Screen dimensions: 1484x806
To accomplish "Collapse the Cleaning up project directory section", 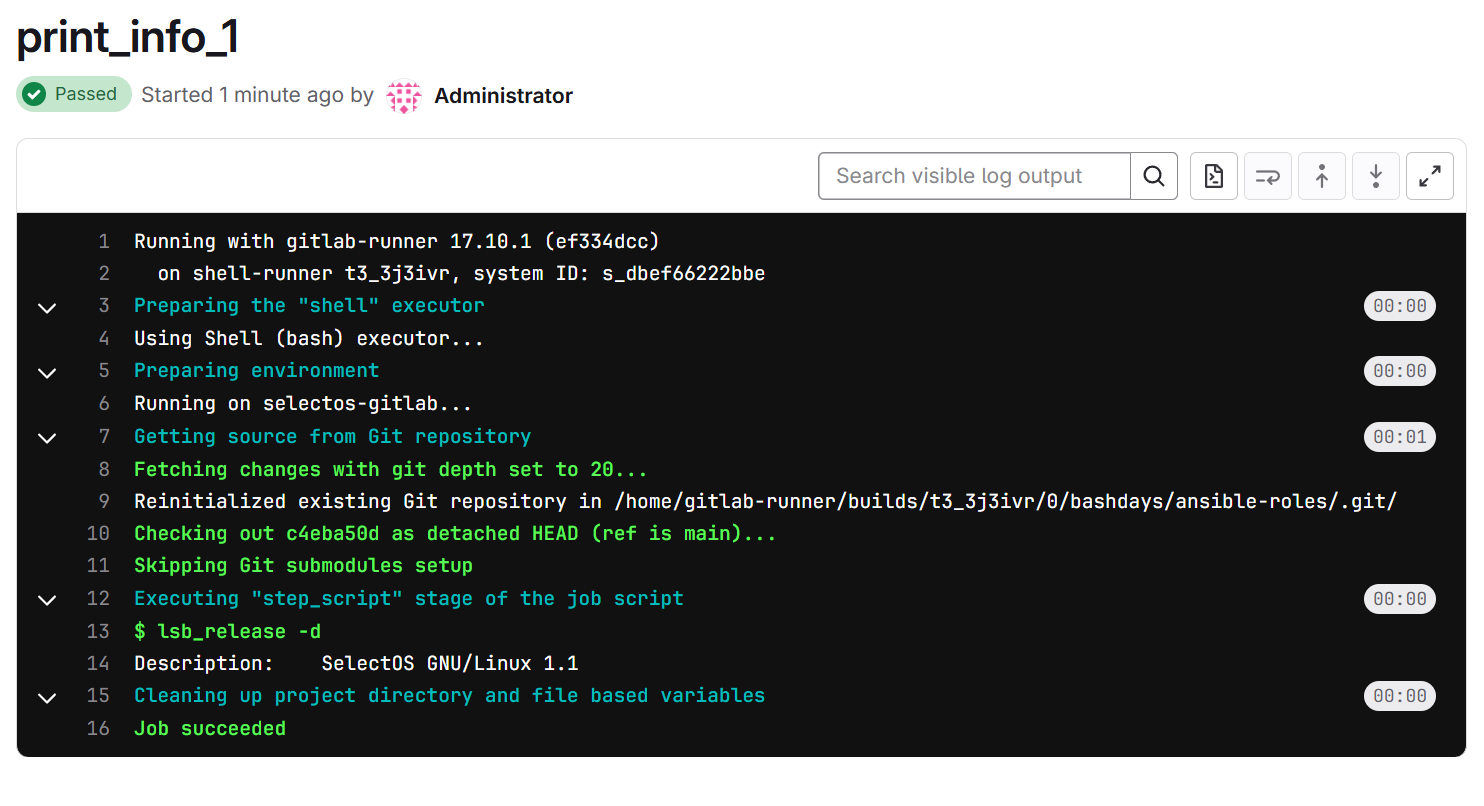I will pyautogui.click(x=47, y=697).
